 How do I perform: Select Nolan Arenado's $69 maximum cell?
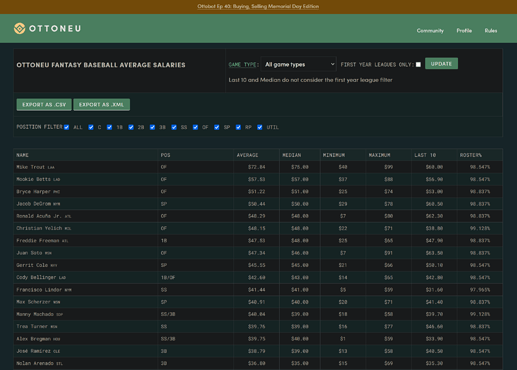[x=389, y=363]
